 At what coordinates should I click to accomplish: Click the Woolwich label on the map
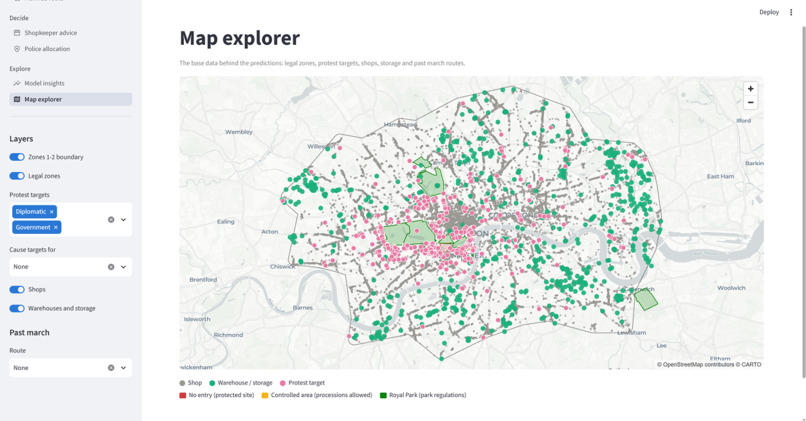731,288
